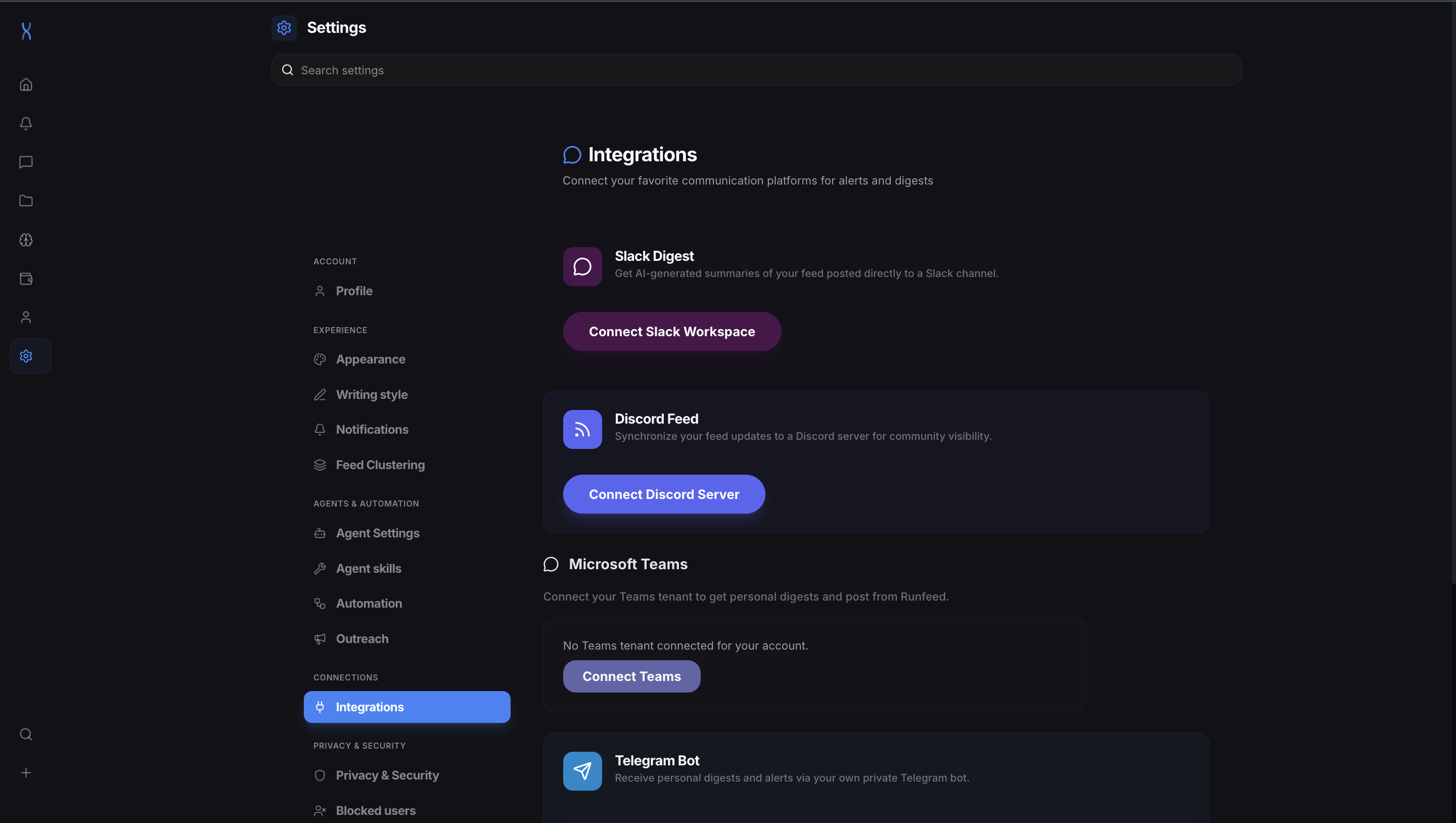The width and height of the screenshot is (1456, 823).
Task: Click the Slack Digest speech bubble icon
Action: [581, 266]
